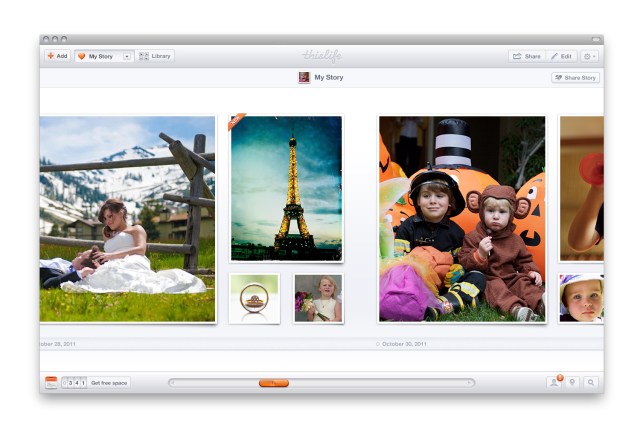
Task: Click the location pin icon
Action: click(x=572, y=382)
